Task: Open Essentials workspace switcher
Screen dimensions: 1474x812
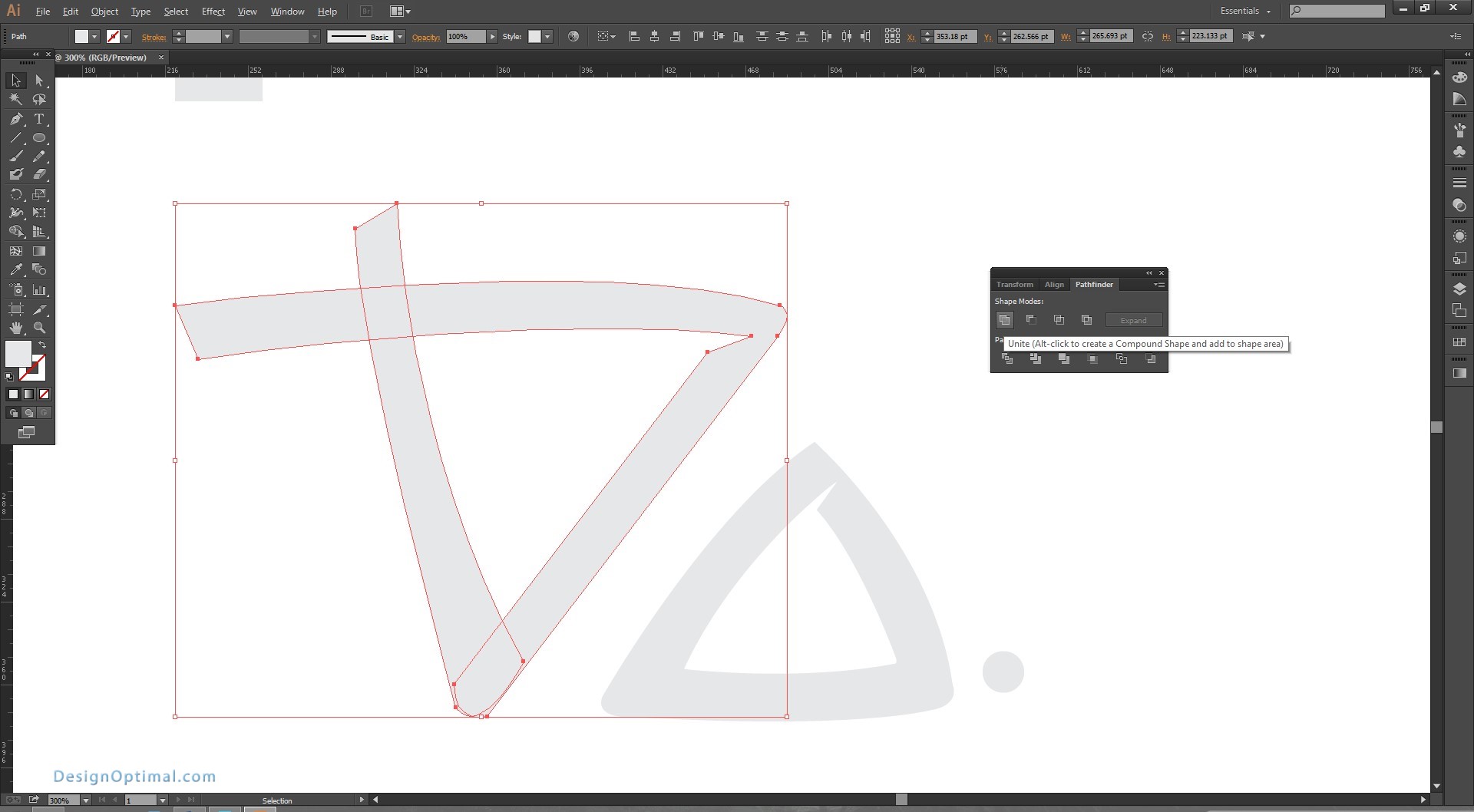Action: [x=1245, y=11]
